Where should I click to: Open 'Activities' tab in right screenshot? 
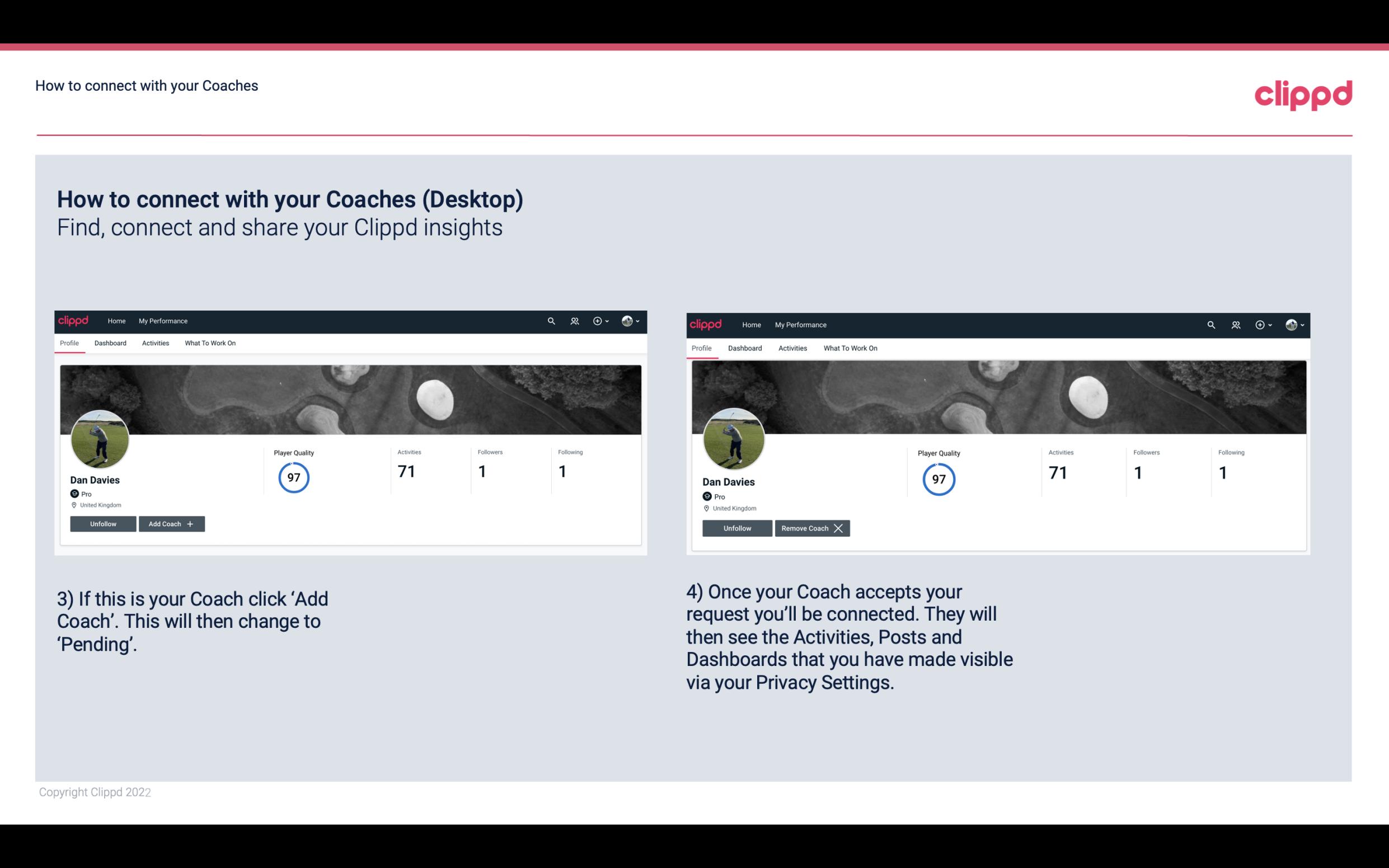[x=792, y=347]
